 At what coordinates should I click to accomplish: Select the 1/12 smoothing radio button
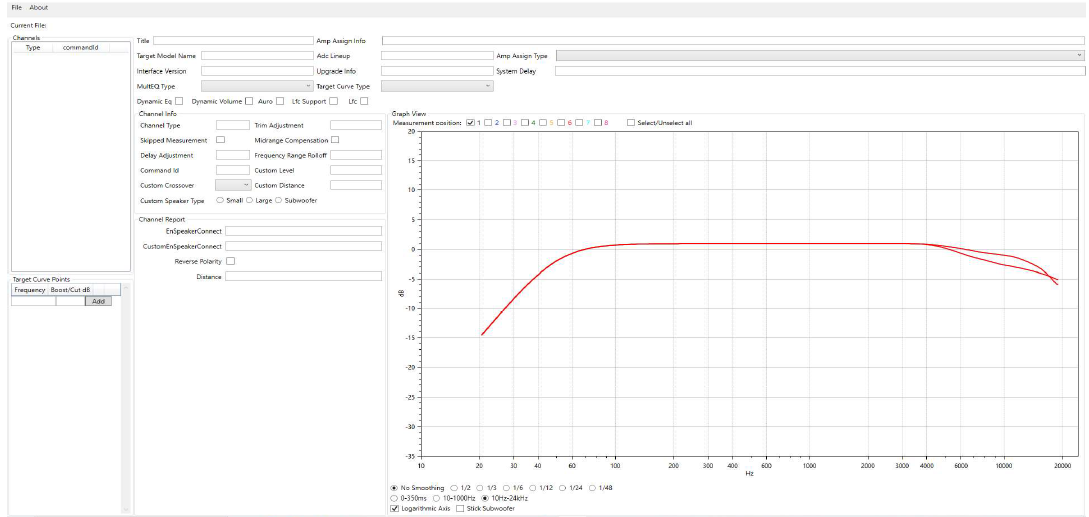(x=532, y=487)
